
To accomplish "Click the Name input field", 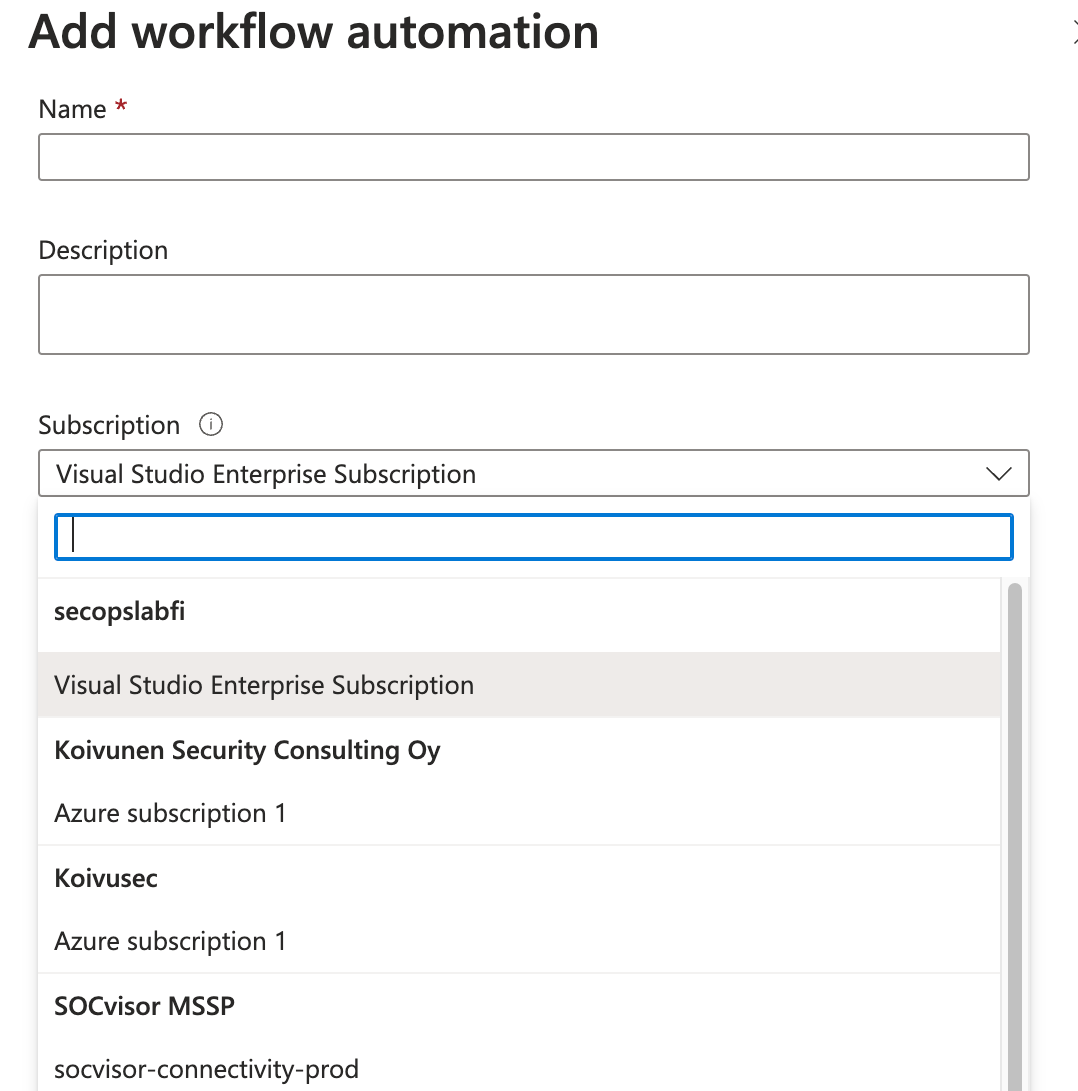I will (x=534, y=157).
